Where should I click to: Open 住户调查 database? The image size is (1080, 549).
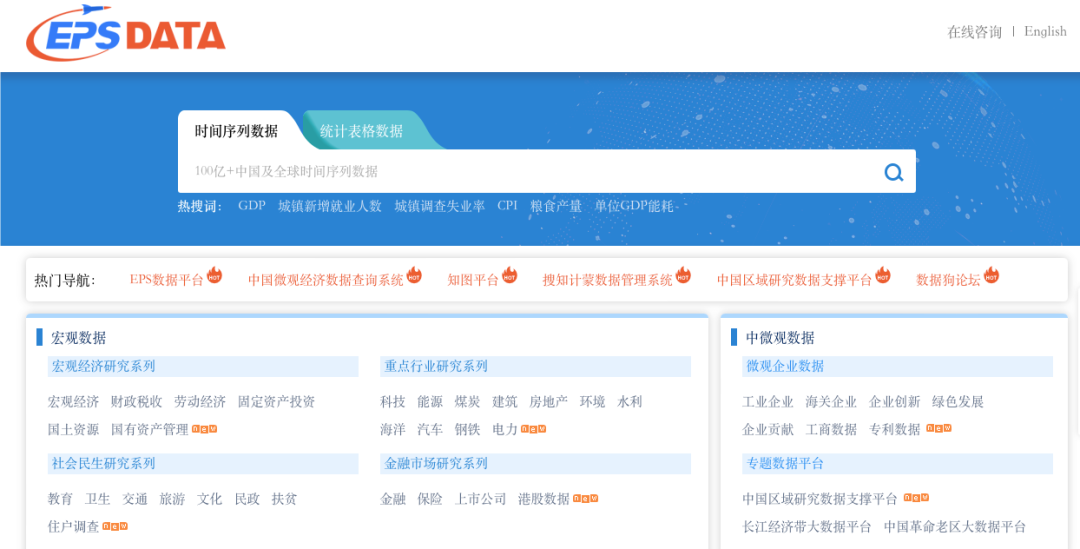point(73,527)
